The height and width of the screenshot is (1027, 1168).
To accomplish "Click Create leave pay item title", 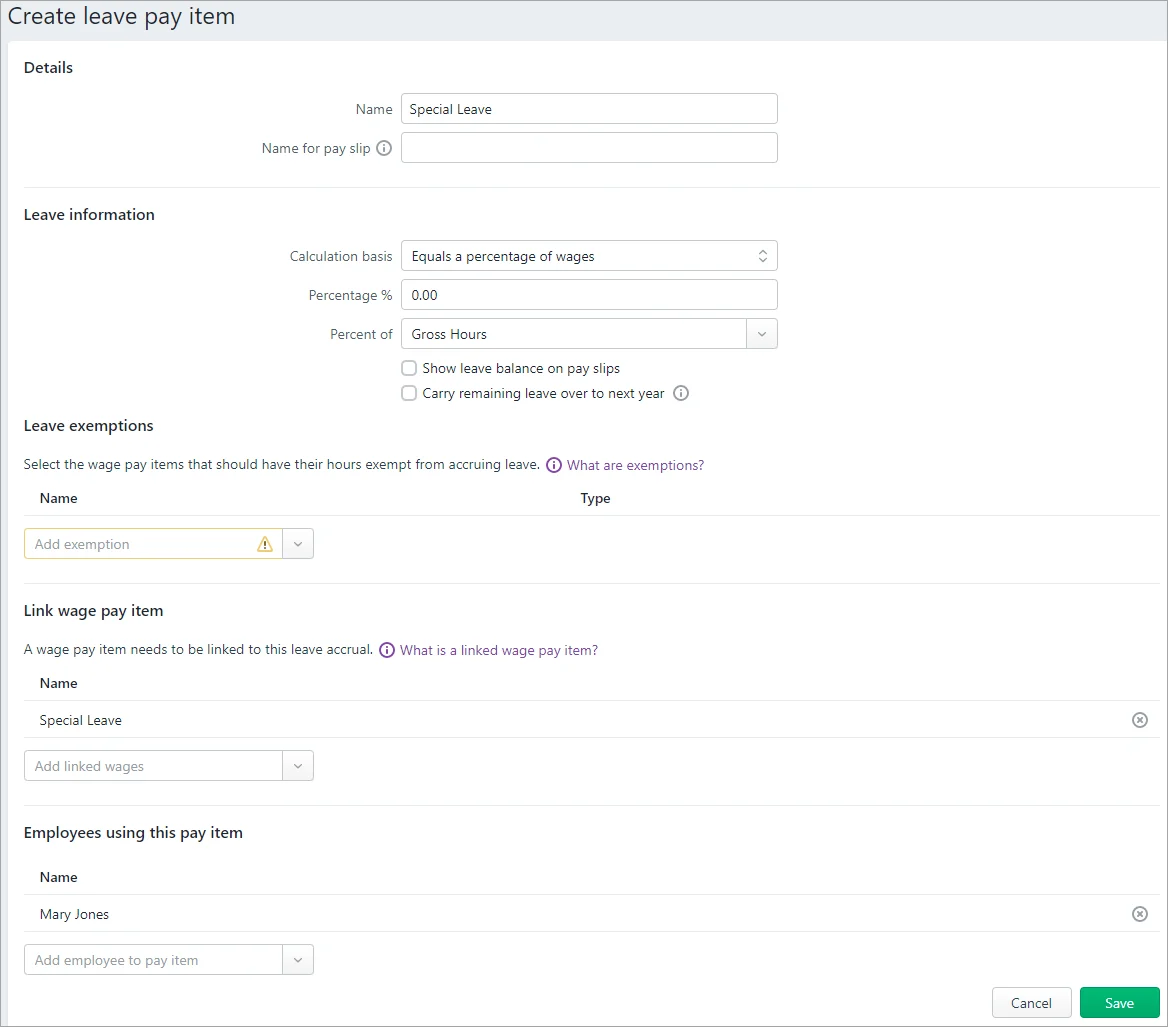I will 121,16.
